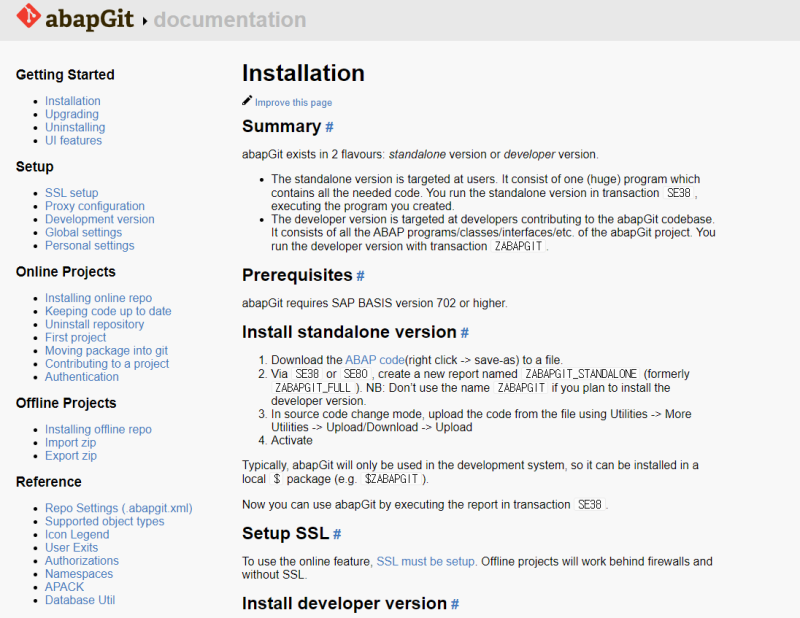Open the Improve this page link
This screenshot has height=618, width=800.
coord(292,102)
